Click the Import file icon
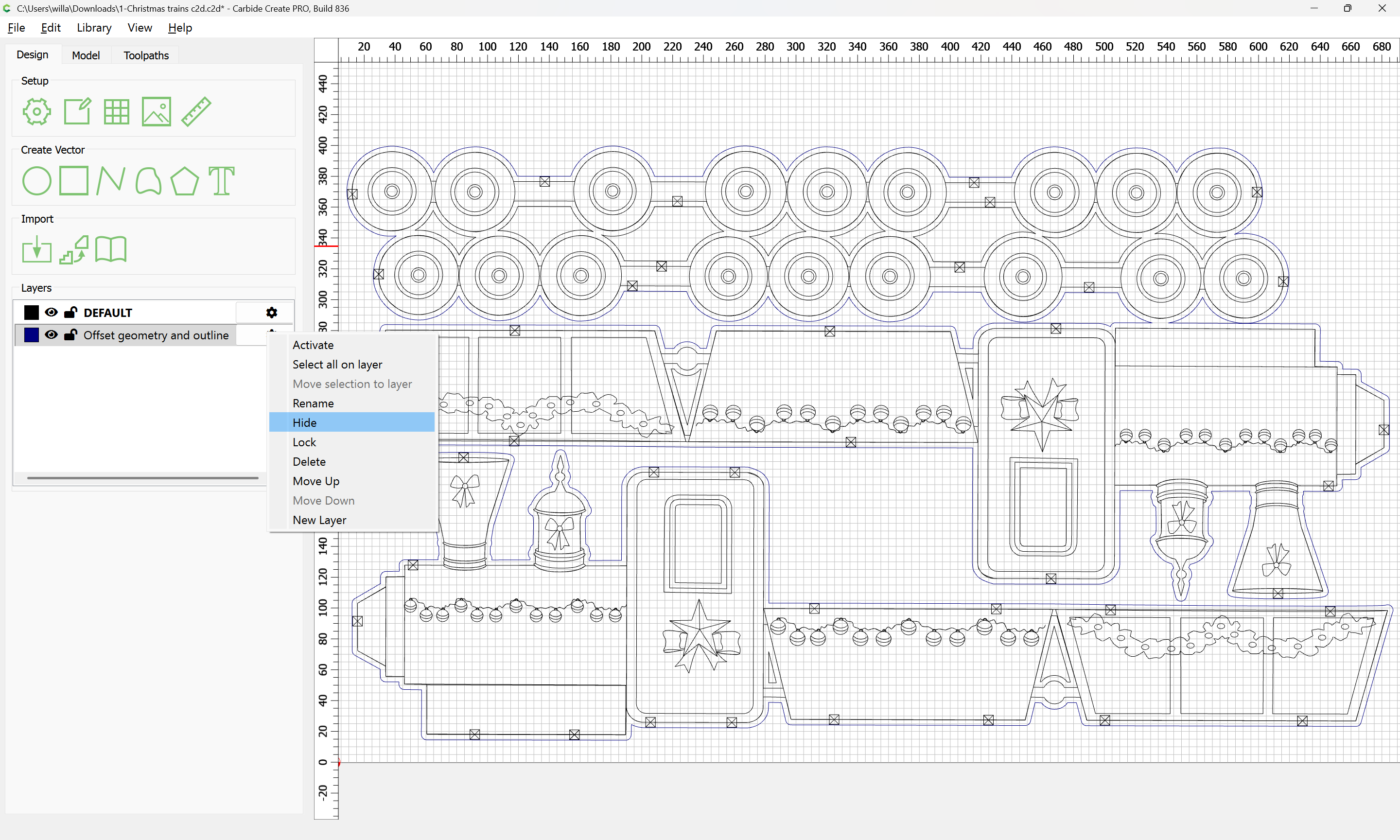The height and width of the screenshot is (840, 1400). point(37,250)
